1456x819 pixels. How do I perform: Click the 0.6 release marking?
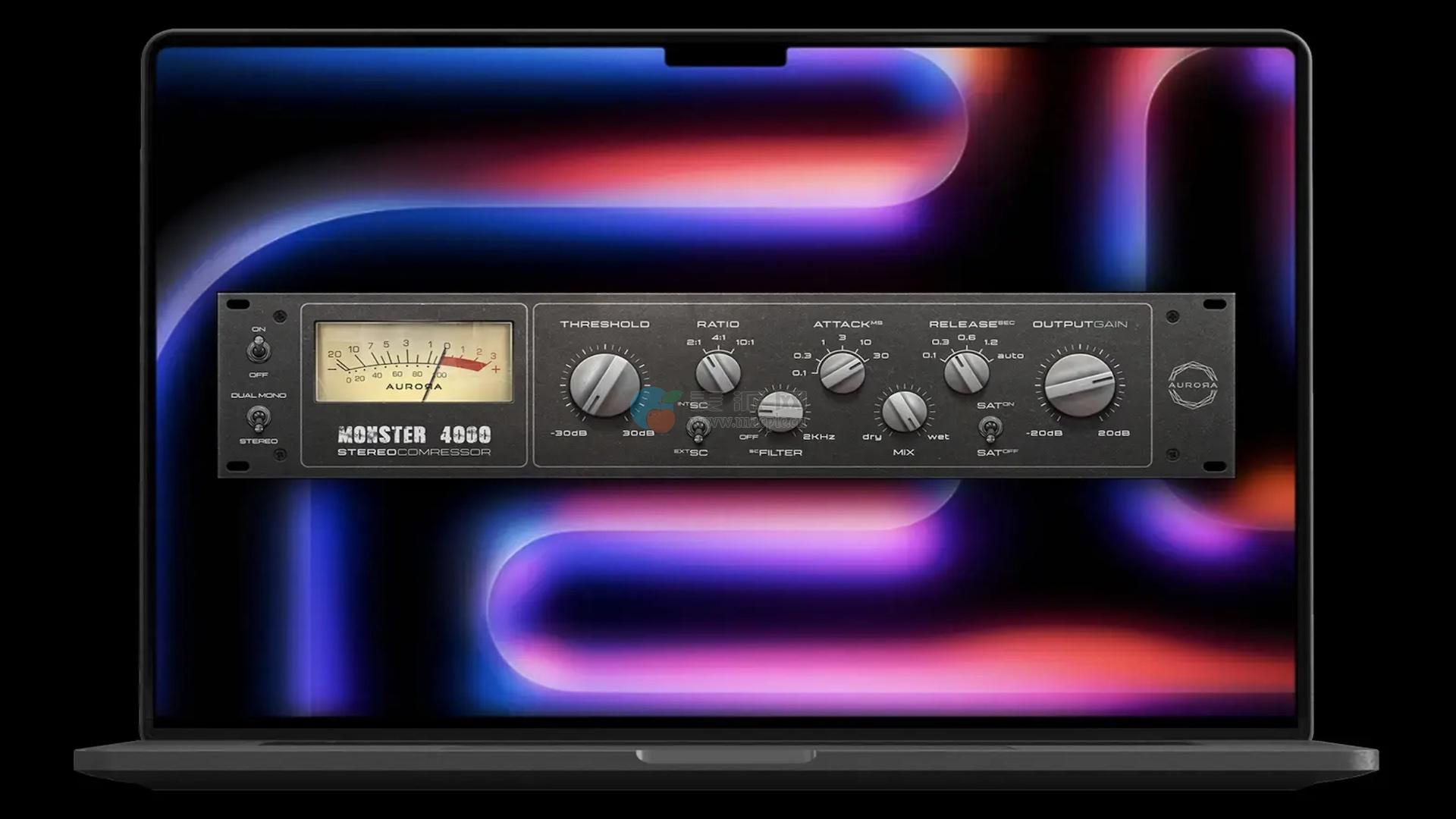click(x=966, y=338)
